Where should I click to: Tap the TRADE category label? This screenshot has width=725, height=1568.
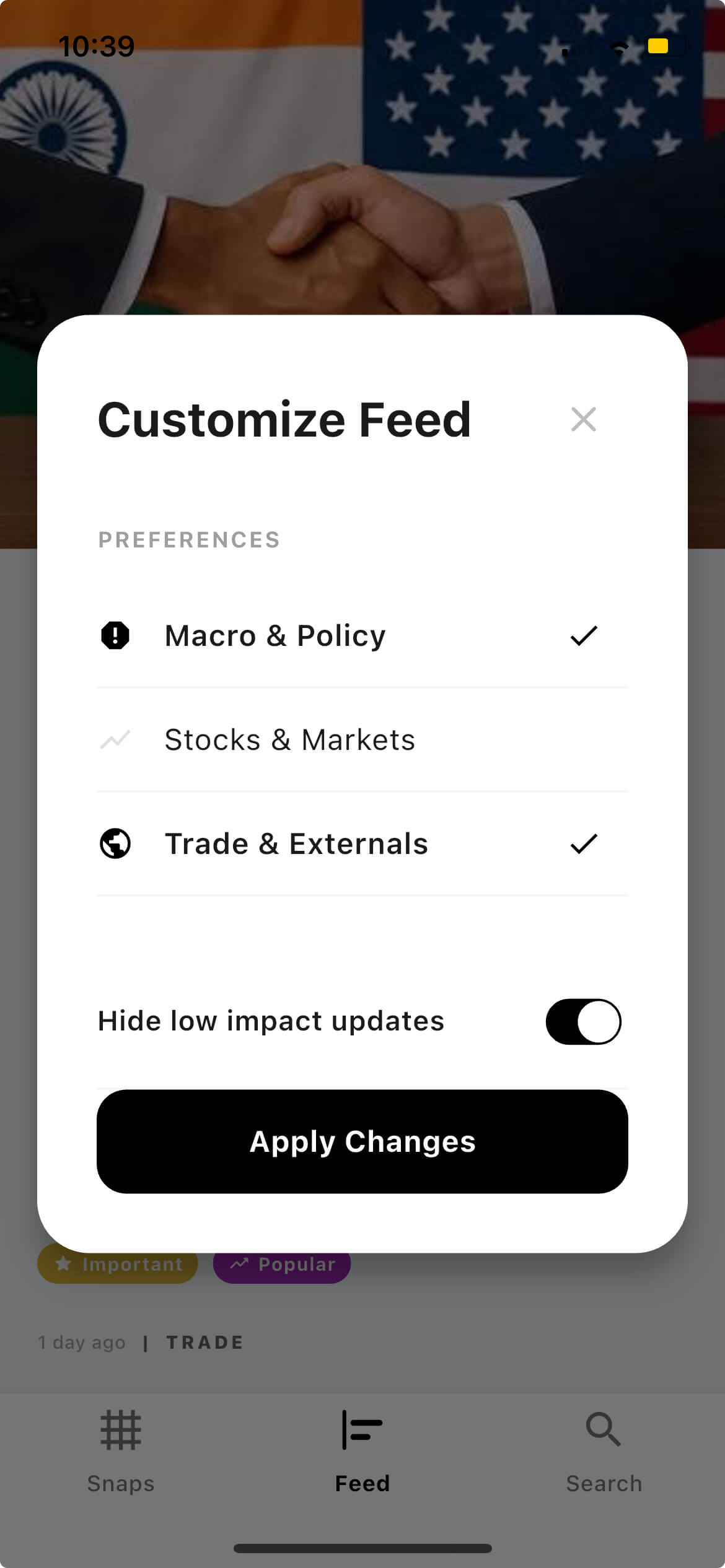(x=205, y=1342)
